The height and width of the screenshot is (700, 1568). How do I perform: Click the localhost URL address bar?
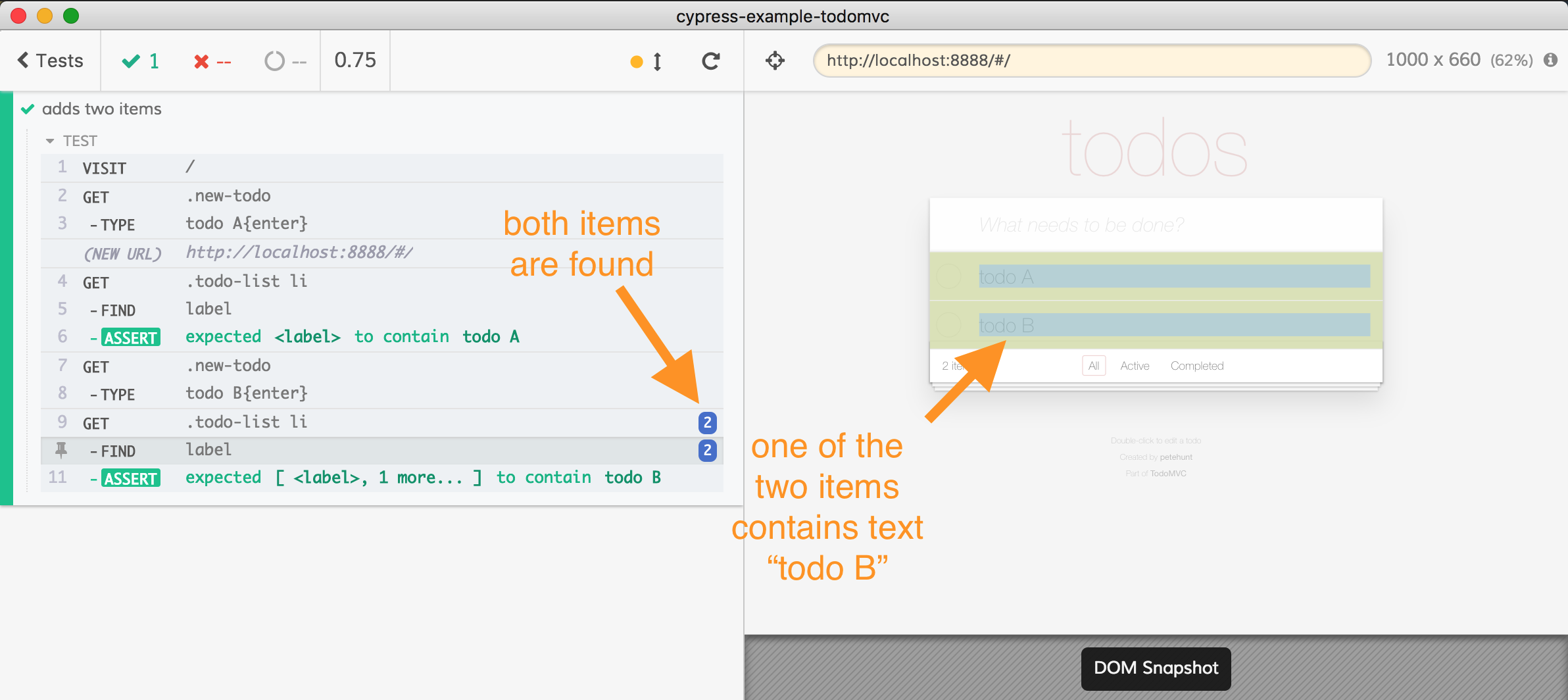pyautogui.click(x=1092, y=61)
